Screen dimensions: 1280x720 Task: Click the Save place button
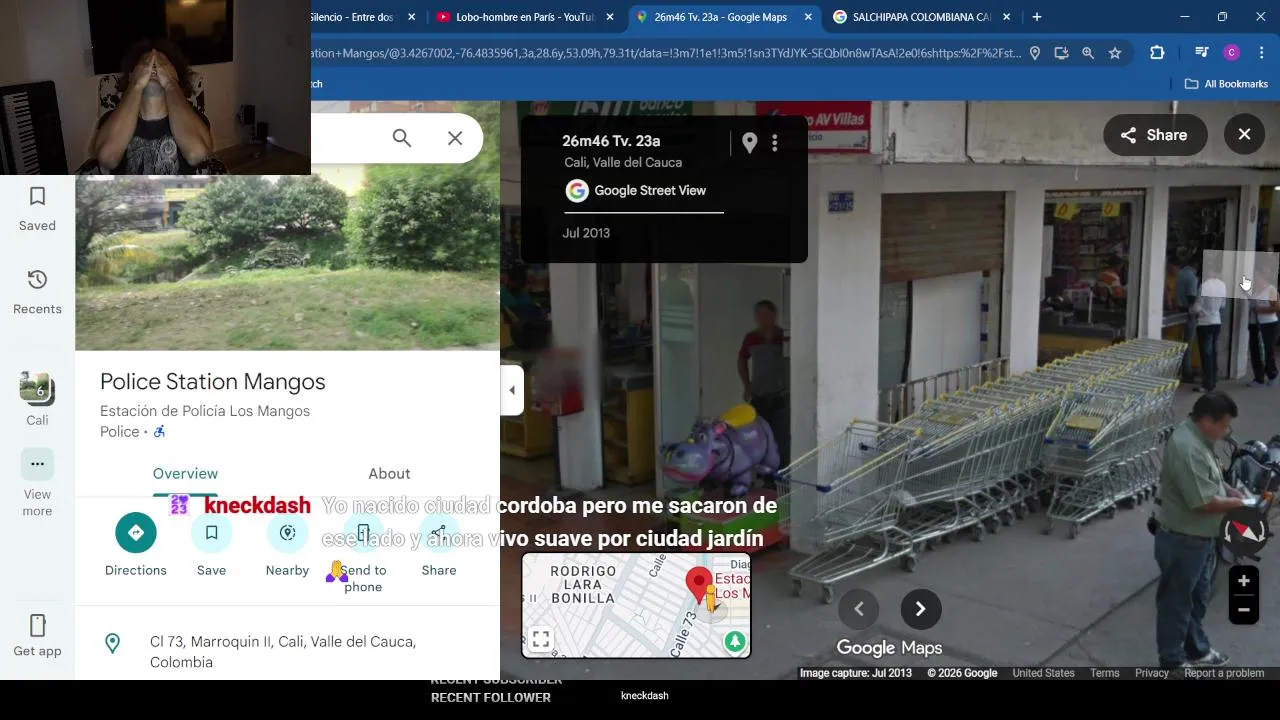[211, 532]
